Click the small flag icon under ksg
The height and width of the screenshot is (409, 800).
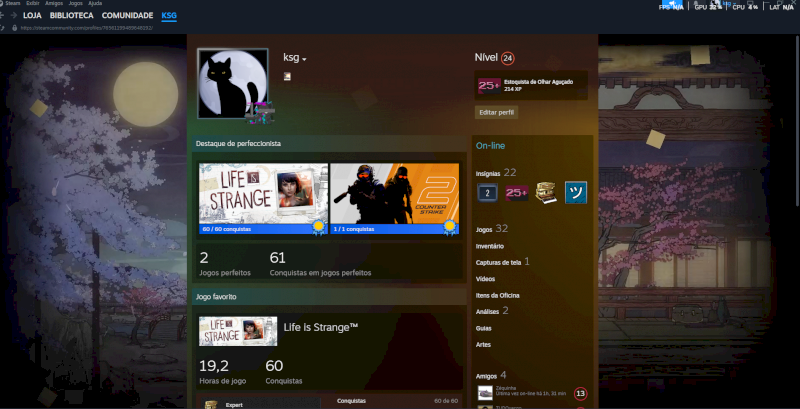[287, 76]
